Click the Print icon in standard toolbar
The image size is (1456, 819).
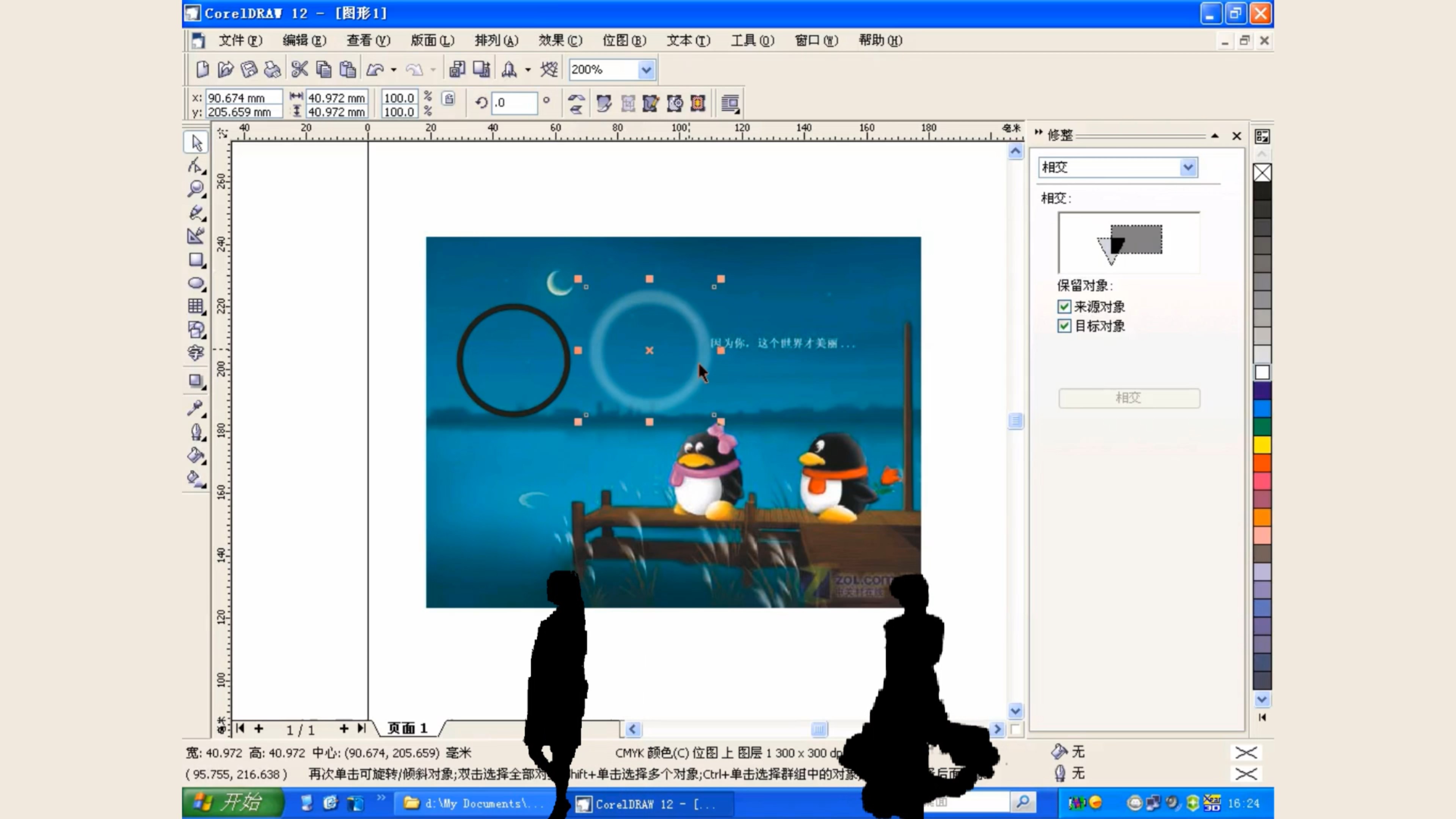[273, 69]
